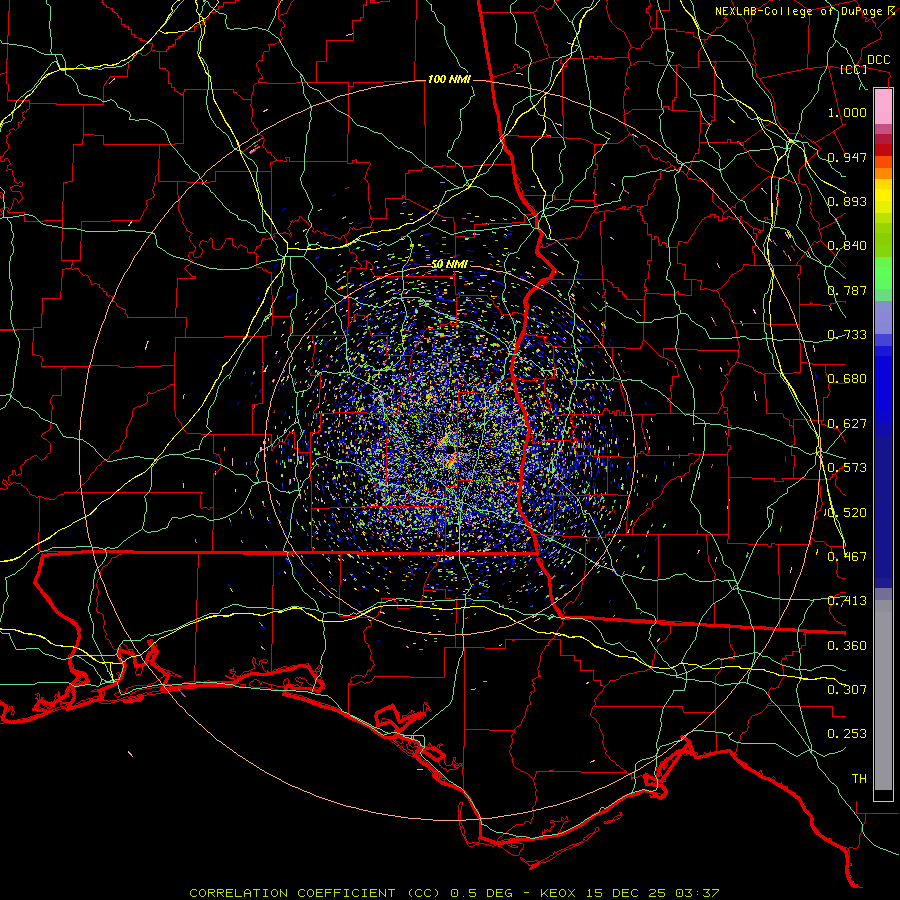
Task: Select the 1.000 scale value
Action: click(x=847, y=112)
